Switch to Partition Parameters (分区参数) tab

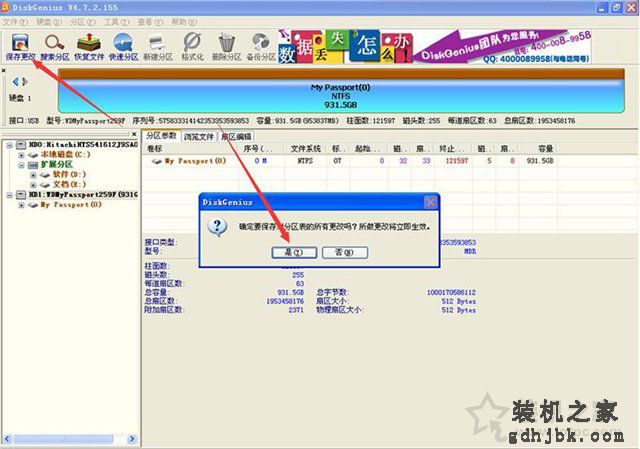(x=161, y=136)
